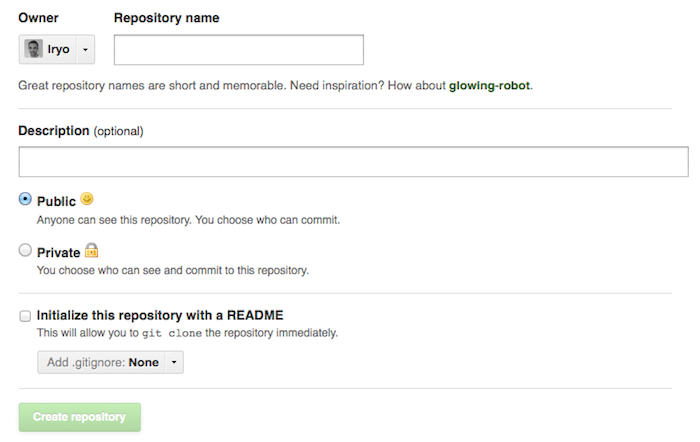The width and height of the screenshot is (700, 442).
Task: Select the Public radio button
Action: 25,199
